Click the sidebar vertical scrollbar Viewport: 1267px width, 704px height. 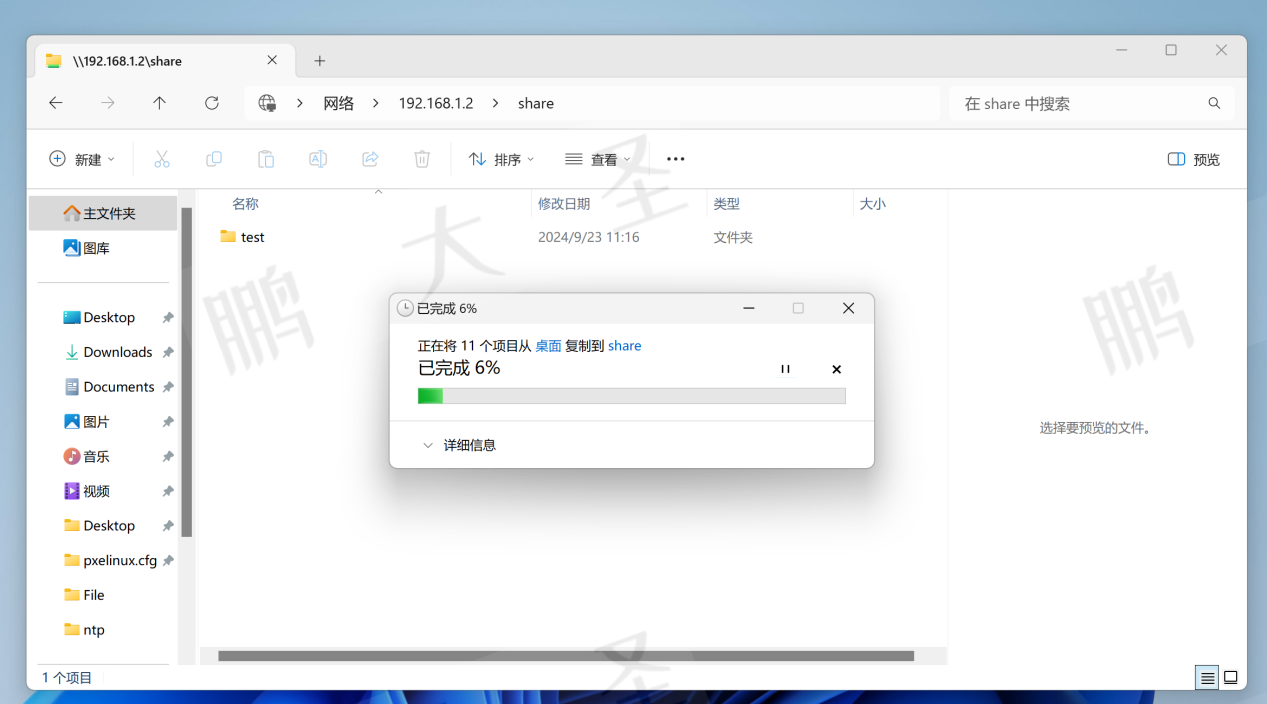click(187, 372)
